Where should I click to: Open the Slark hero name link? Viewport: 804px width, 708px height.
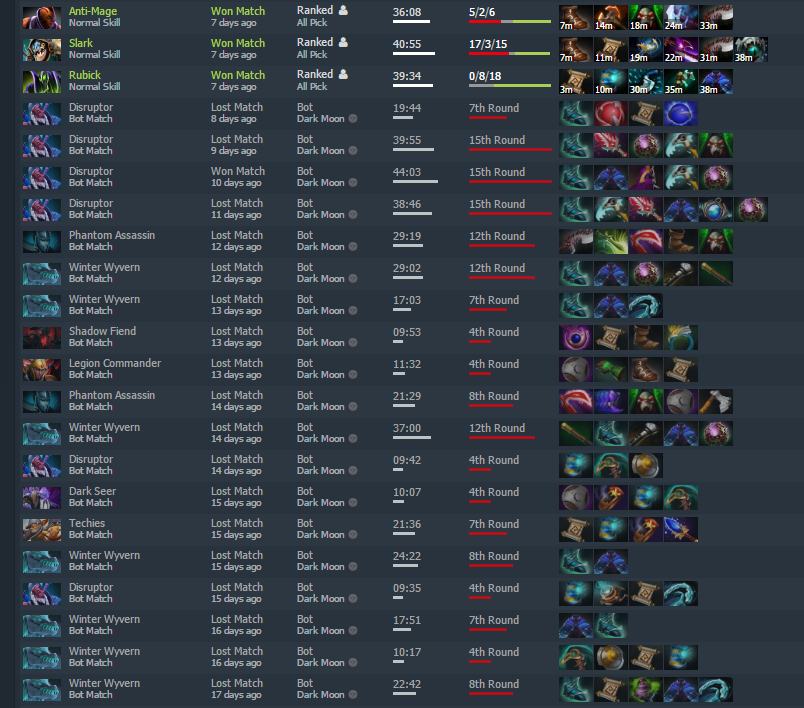(81, 43)
